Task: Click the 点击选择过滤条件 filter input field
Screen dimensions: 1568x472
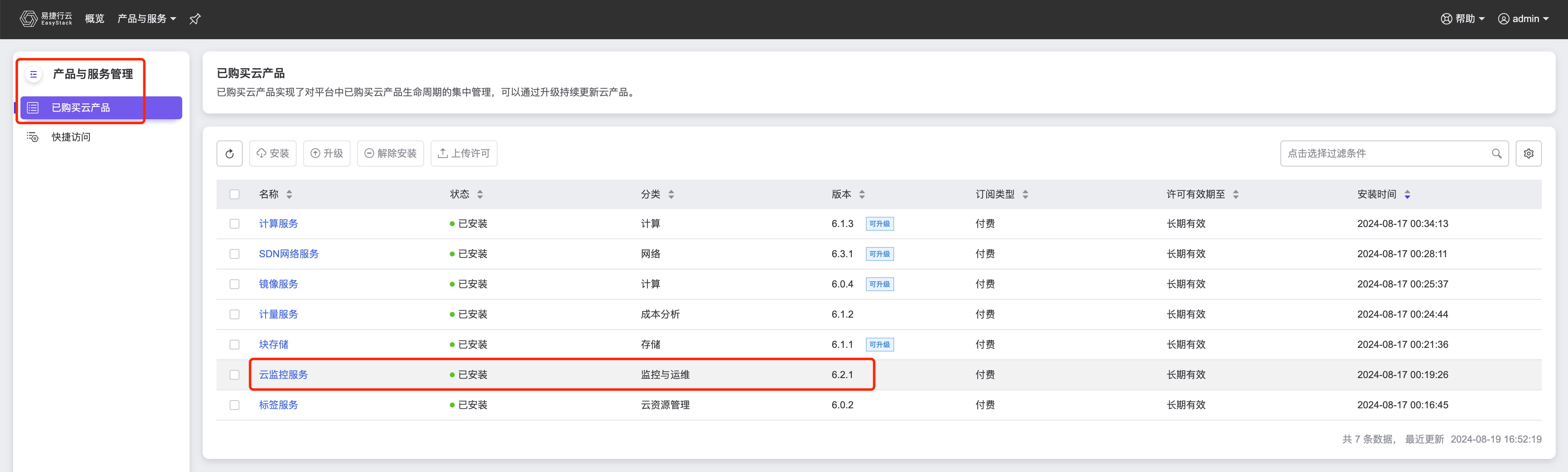Action: [x=1382, y=153]
